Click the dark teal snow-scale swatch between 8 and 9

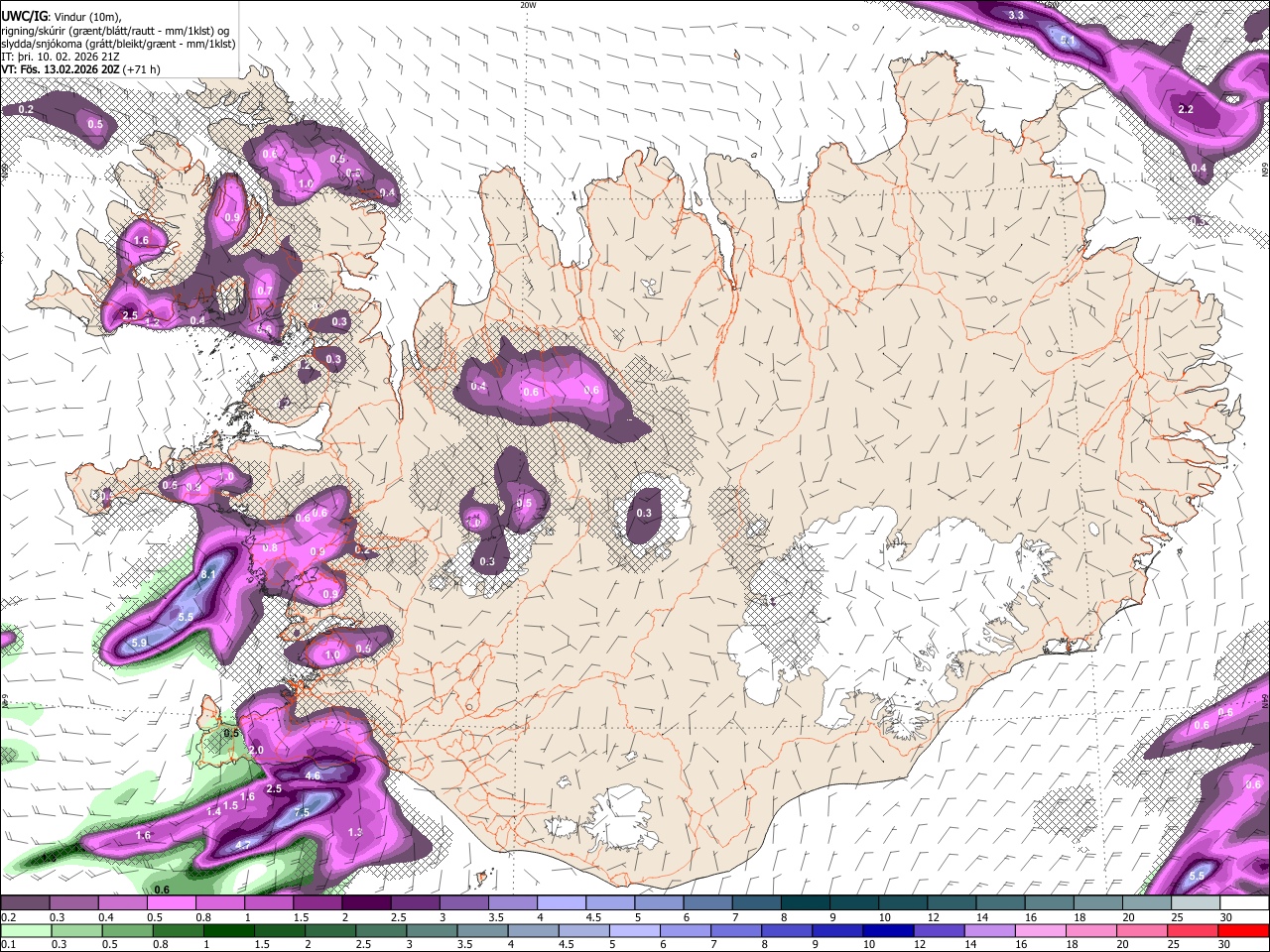806,903
